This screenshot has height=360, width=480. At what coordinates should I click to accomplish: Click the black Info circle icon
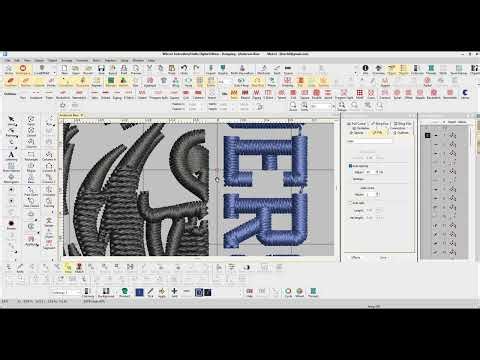(x=365, y=70)
